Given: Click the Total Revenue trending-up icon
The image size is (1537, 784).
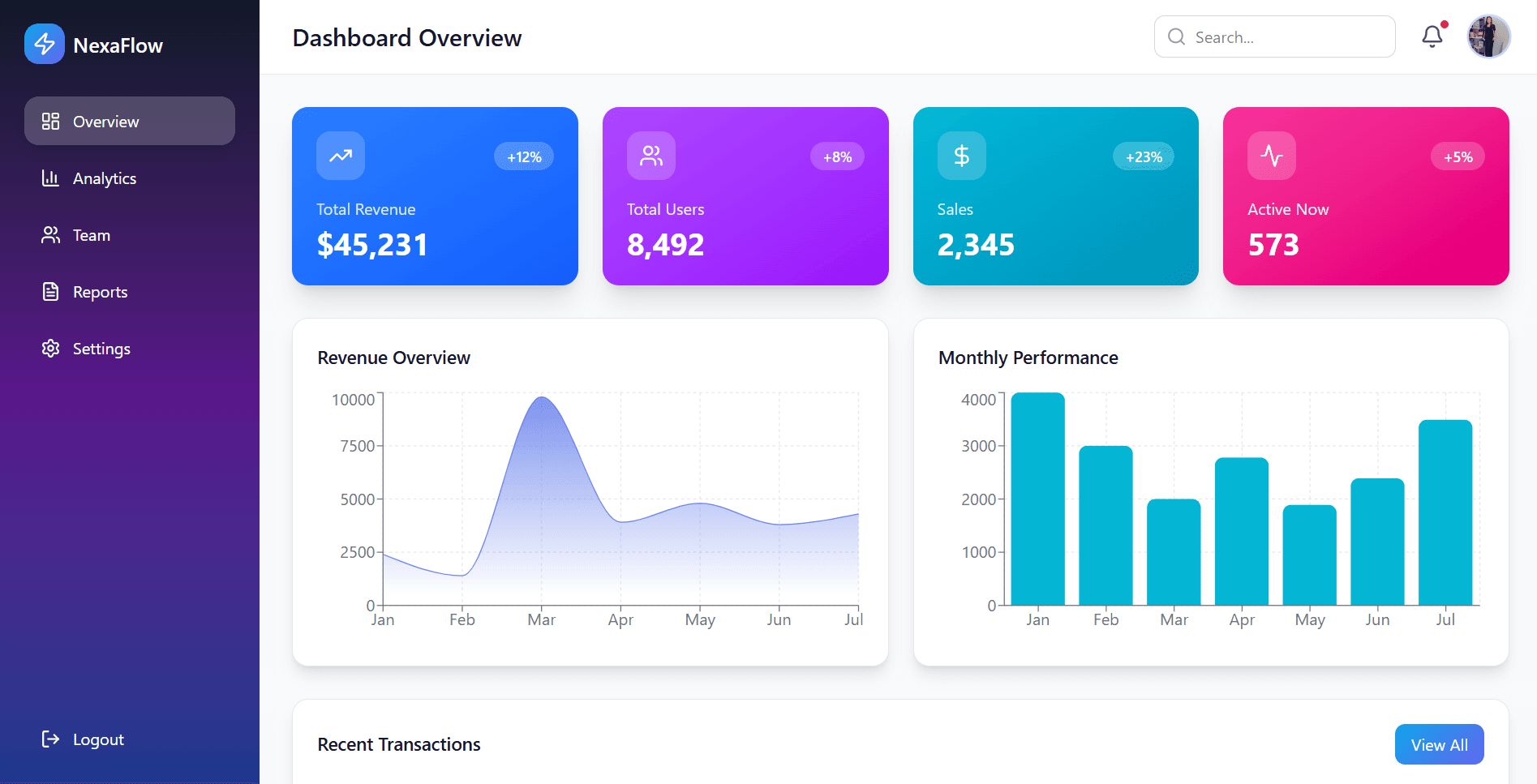Looking at the screenshot, I should 341,155.
